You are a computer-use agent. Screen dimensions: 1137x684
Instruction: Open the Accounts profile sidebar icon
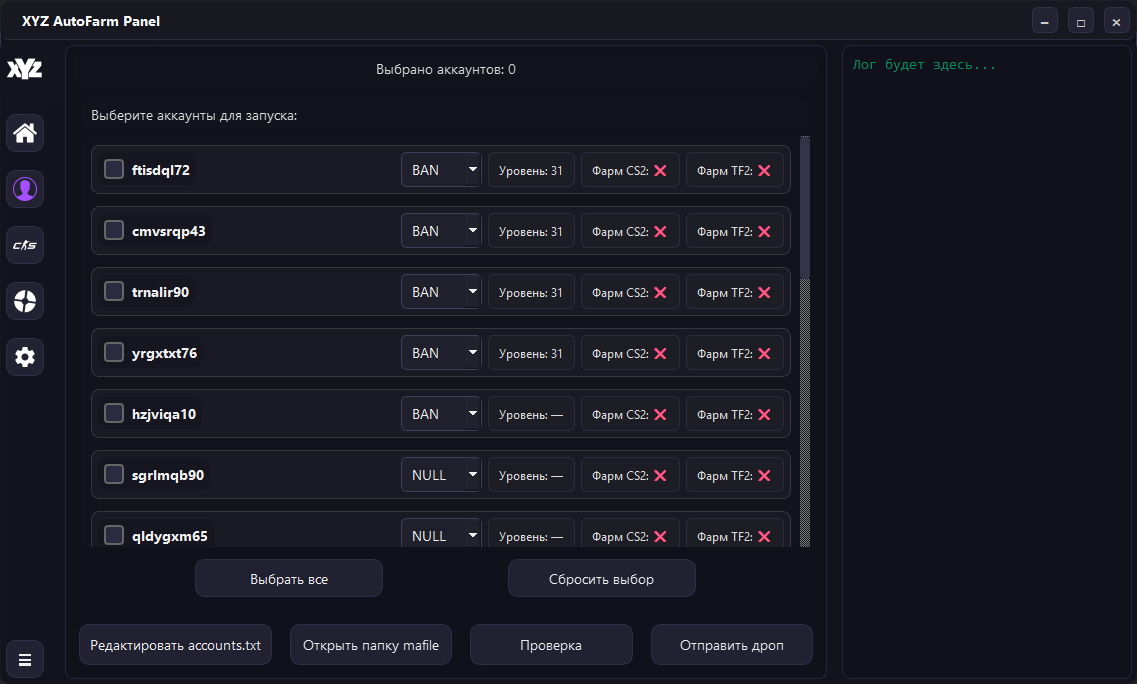tap(25, 188)
